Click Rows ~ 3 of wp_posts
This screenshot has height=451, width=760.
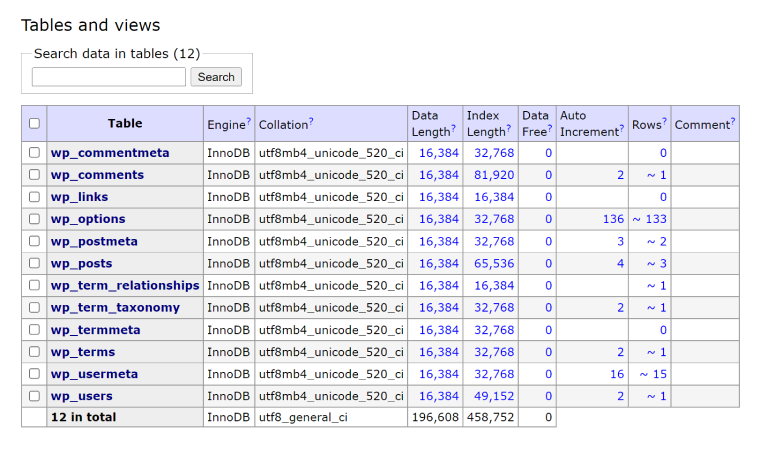pyautogui.click(x=657, y=263)
